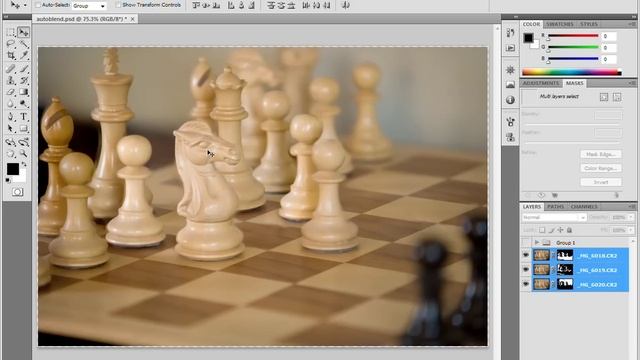The height and width of the screenshot is (360, 640).
Task: Expand the Group 1 layer folder
Action: 537,242
